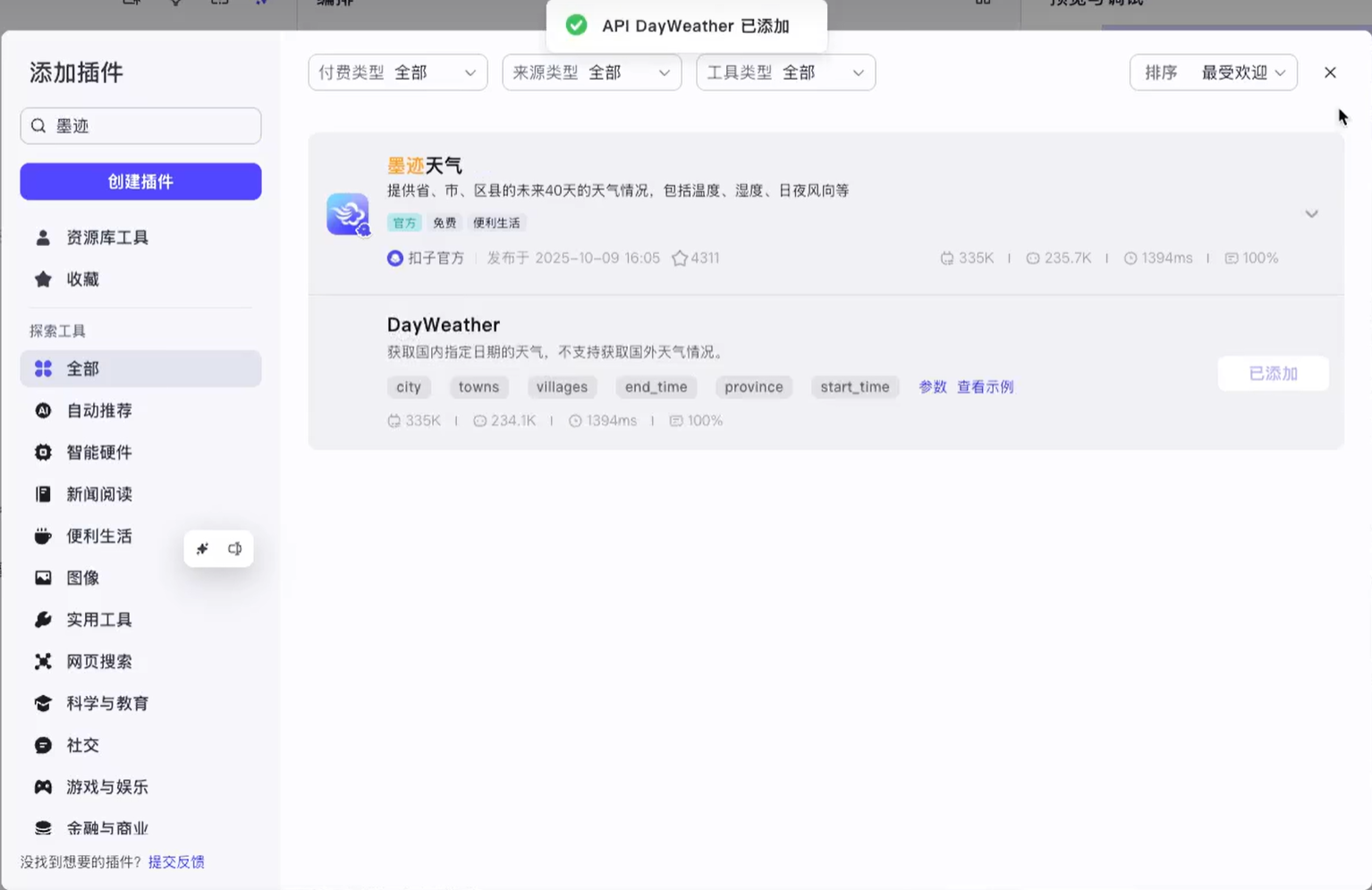Select the 网页搜索 category icon
Image resolution: width=1372 pixels, height=890 pixels.
tap(42, 661)
